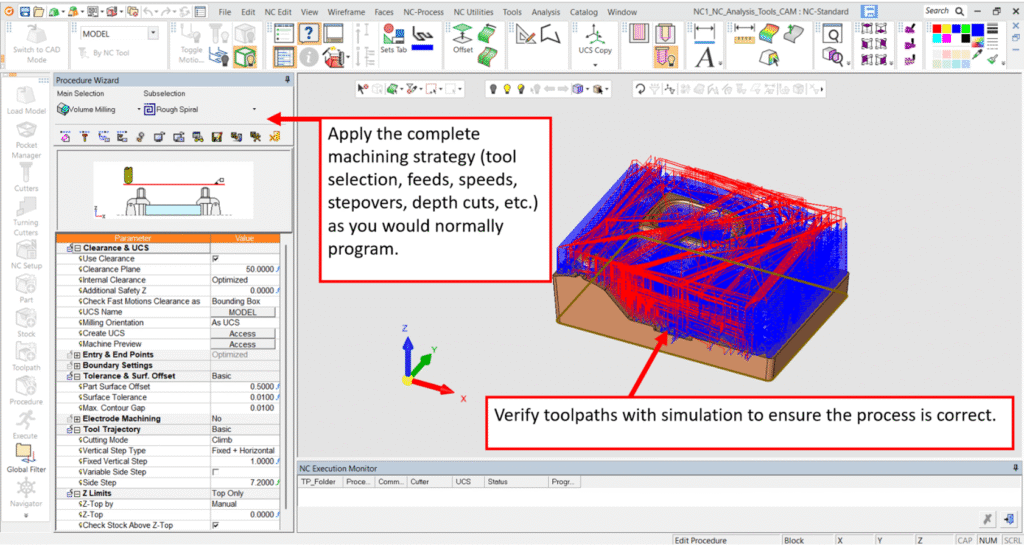Screen dimensions: 1024x545
Task: Select the red color swatch
Action: point(938,29)
